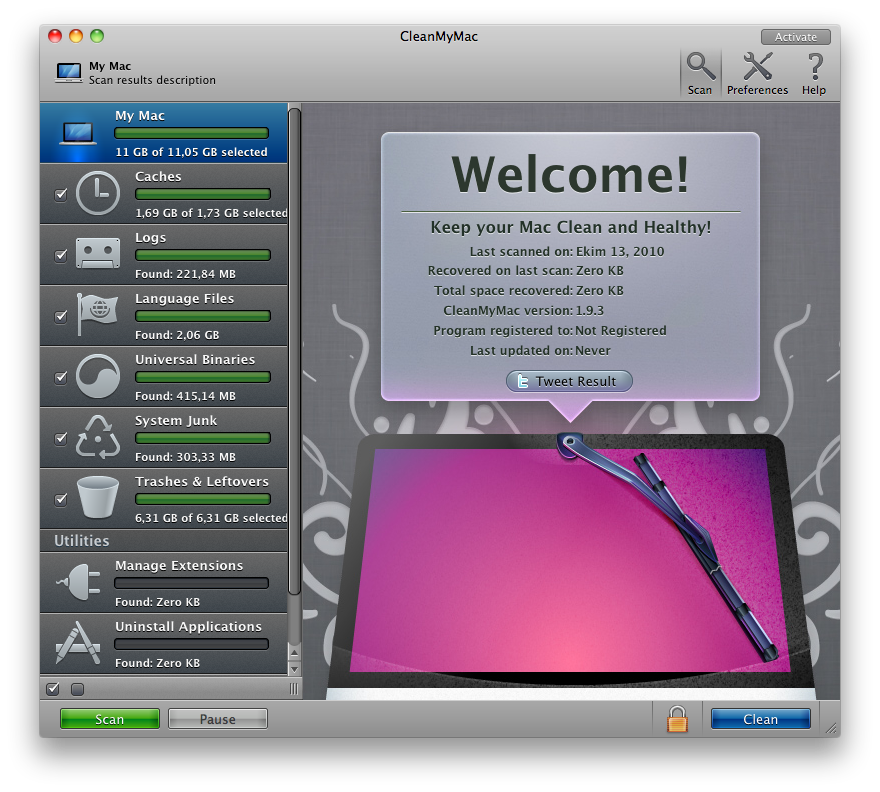Screen dimensions: 880x792
Task: Click the Tweet Result button
Action: pos(569,381)
